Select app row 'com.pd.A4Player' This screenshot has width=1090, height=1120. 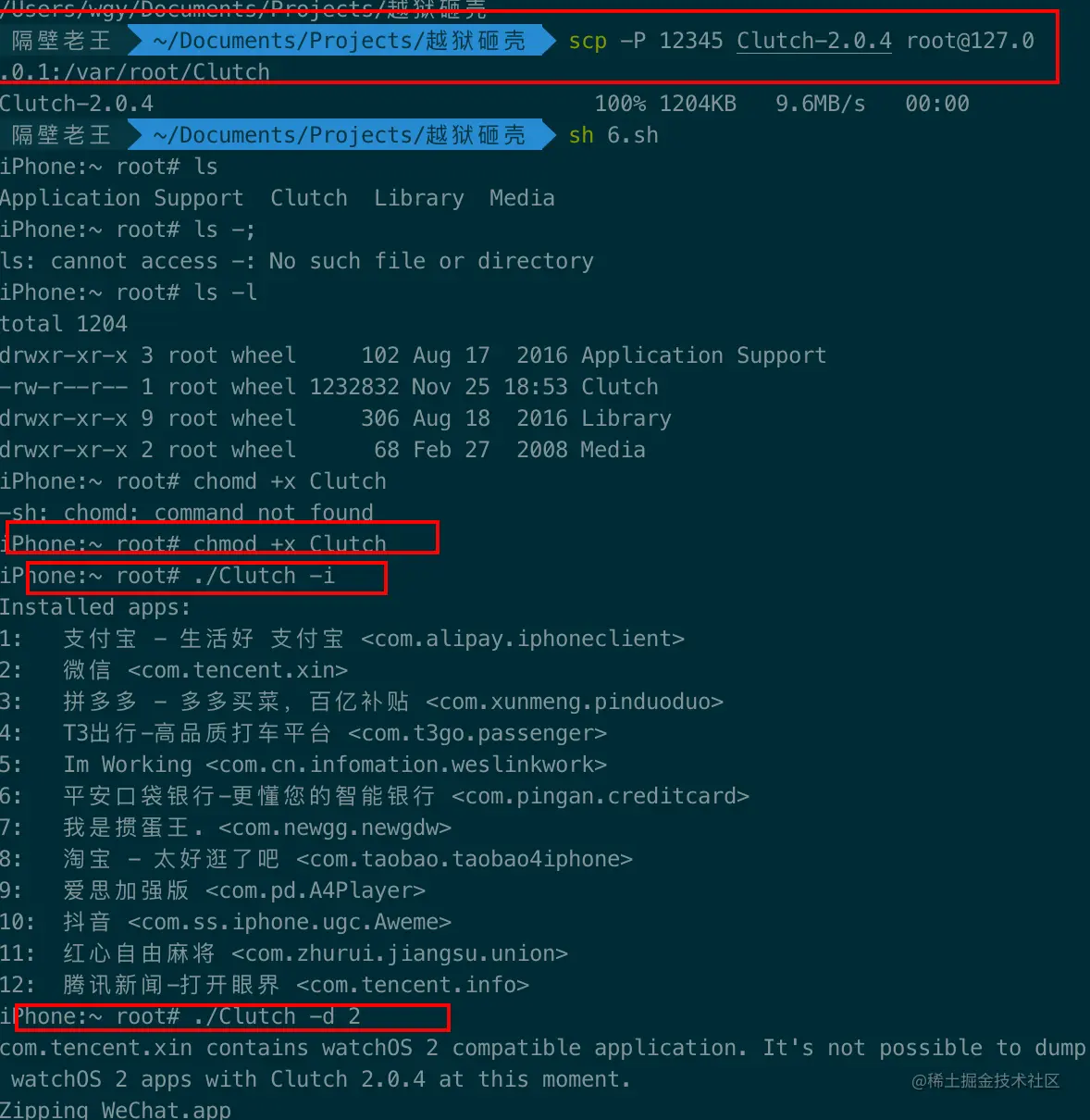[x=213, y=890]
